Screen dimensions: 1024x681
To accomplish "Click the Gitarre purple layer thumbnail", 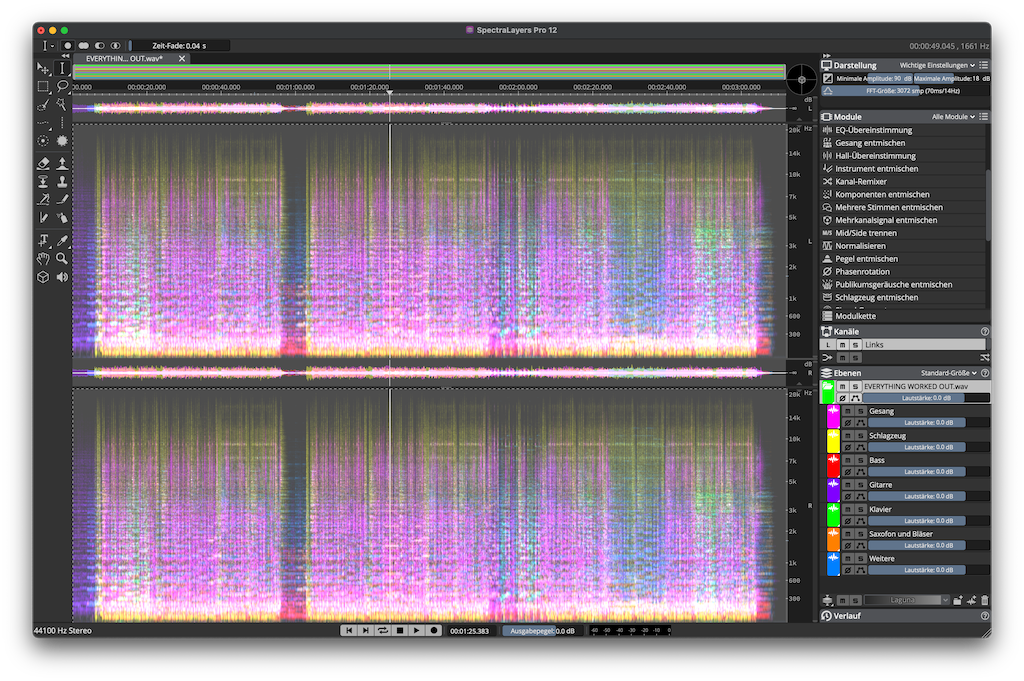I will tap(833, 490).
